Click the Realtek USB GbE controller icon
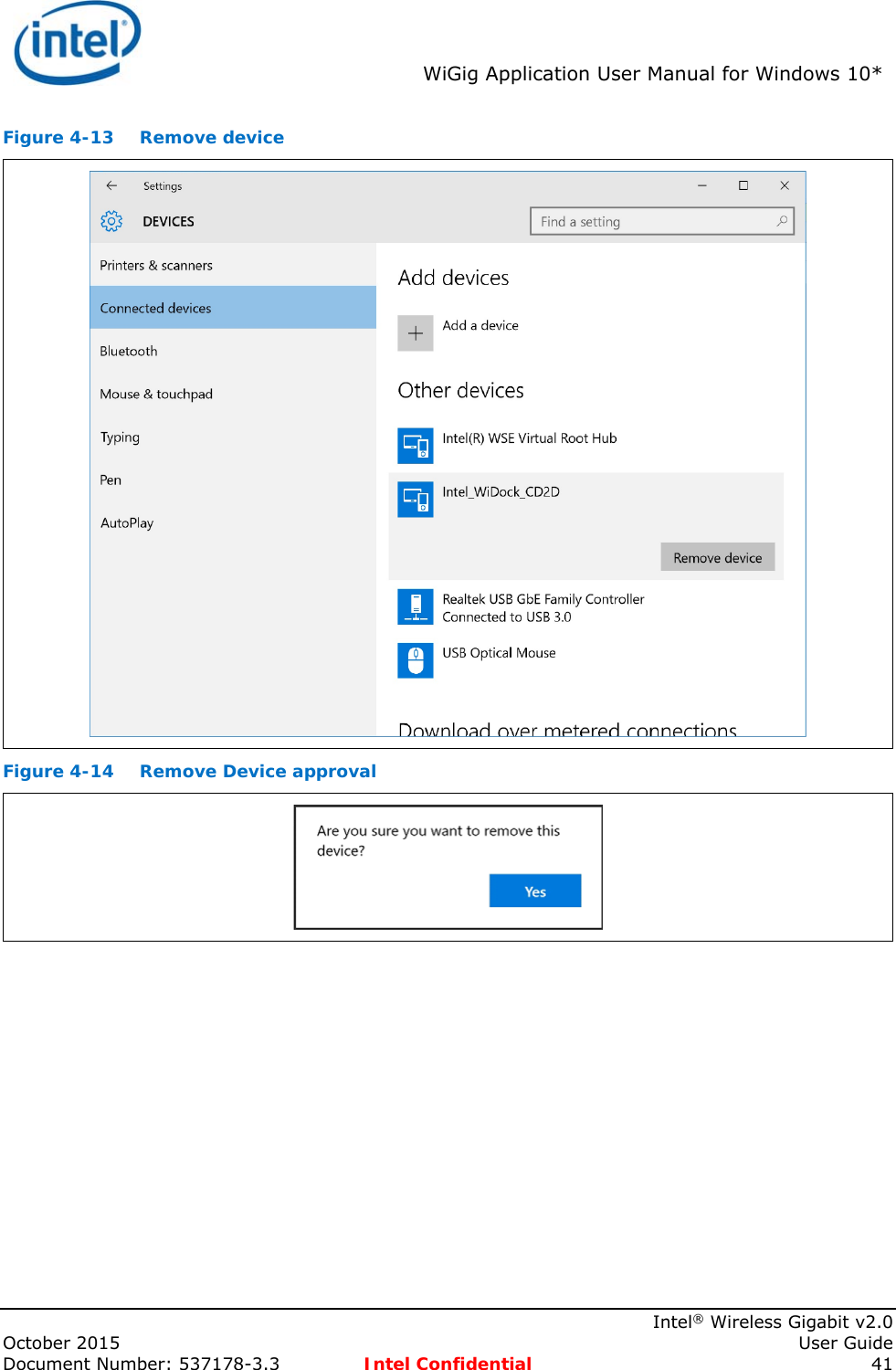The image size is (896, 1370). [416, 606]
